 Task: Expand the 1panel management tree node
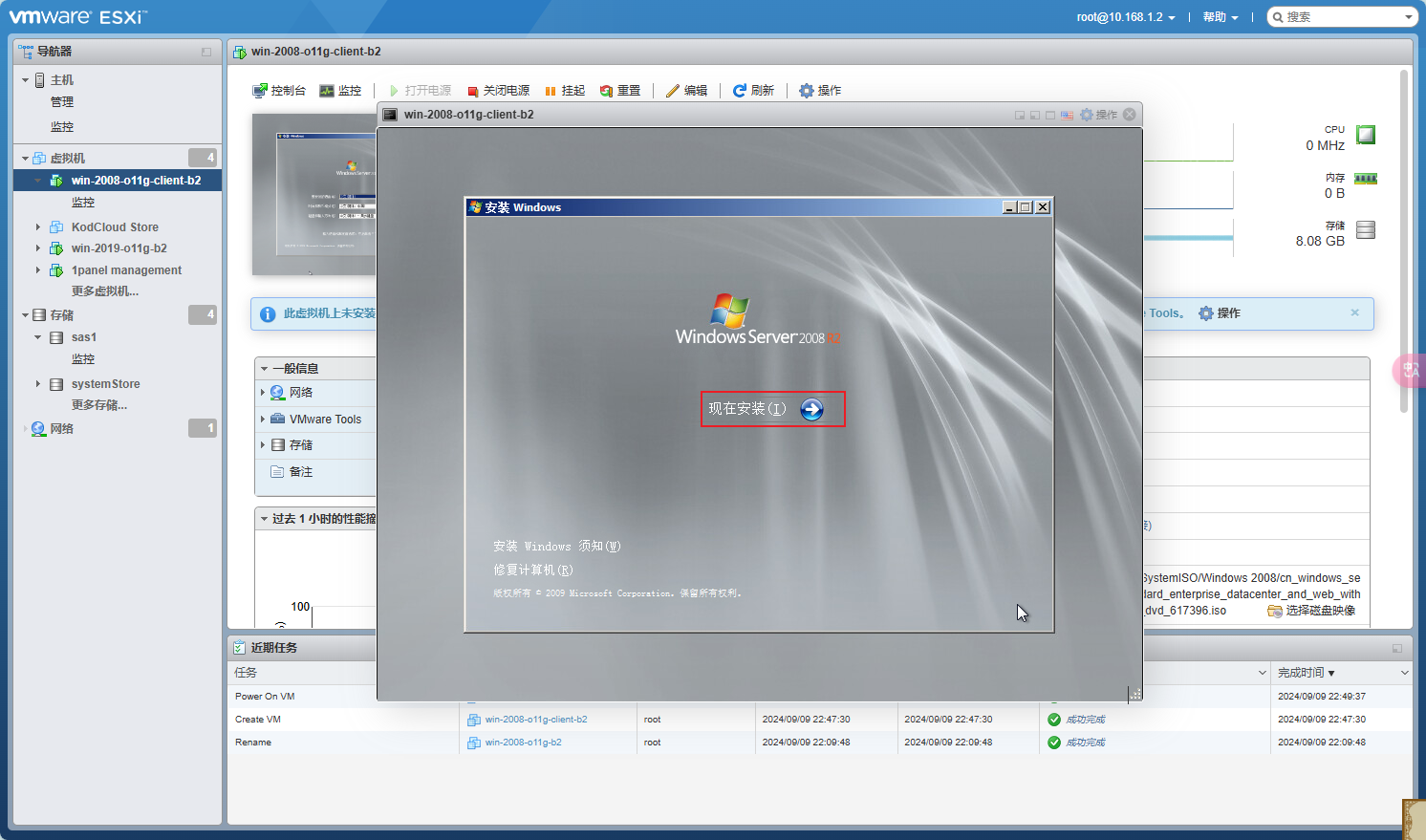(38, 270)
